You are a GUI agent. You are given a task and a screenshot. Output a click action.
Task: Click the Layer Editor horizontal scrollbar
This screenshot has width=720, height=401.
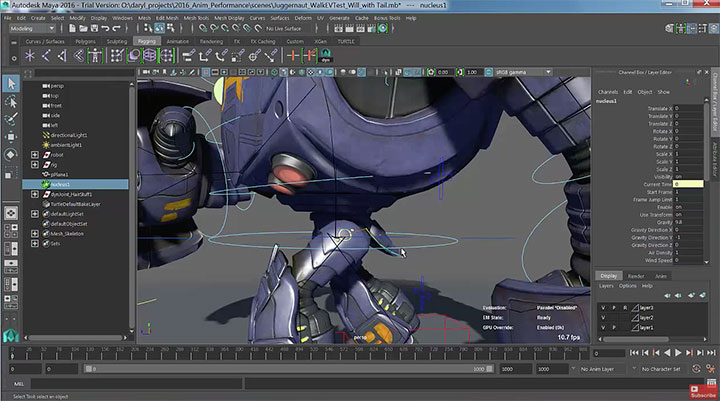pyautogui.click(x=636, y=339)
